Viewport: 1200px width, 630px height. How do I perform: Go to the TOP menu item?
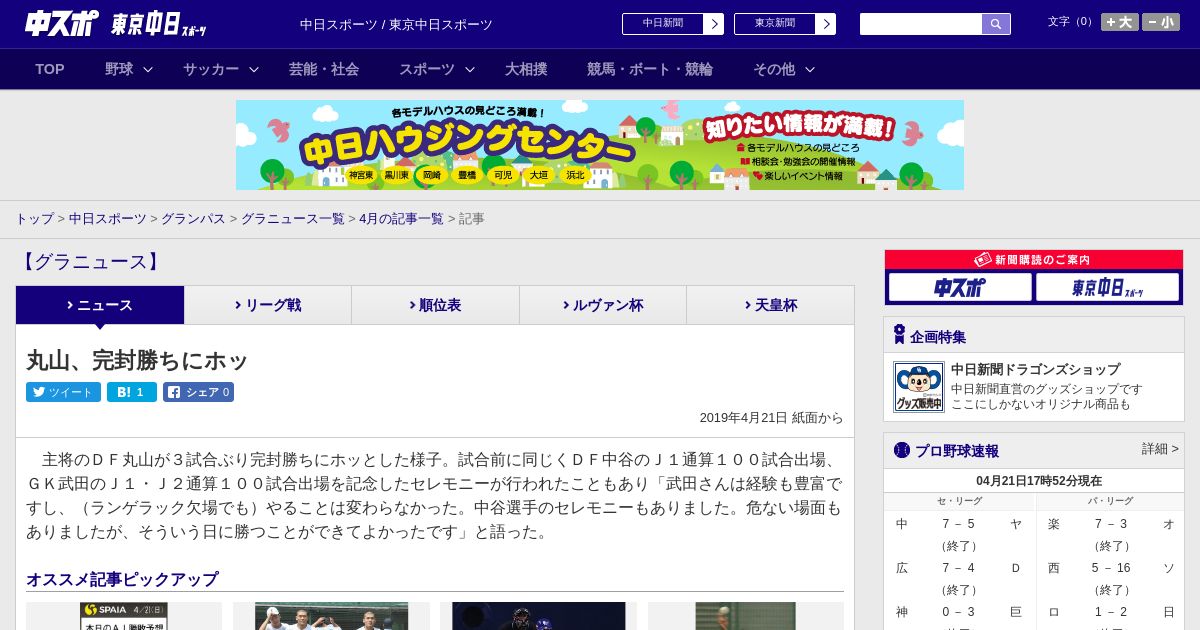pyautogui.click(x=50, y=69)
